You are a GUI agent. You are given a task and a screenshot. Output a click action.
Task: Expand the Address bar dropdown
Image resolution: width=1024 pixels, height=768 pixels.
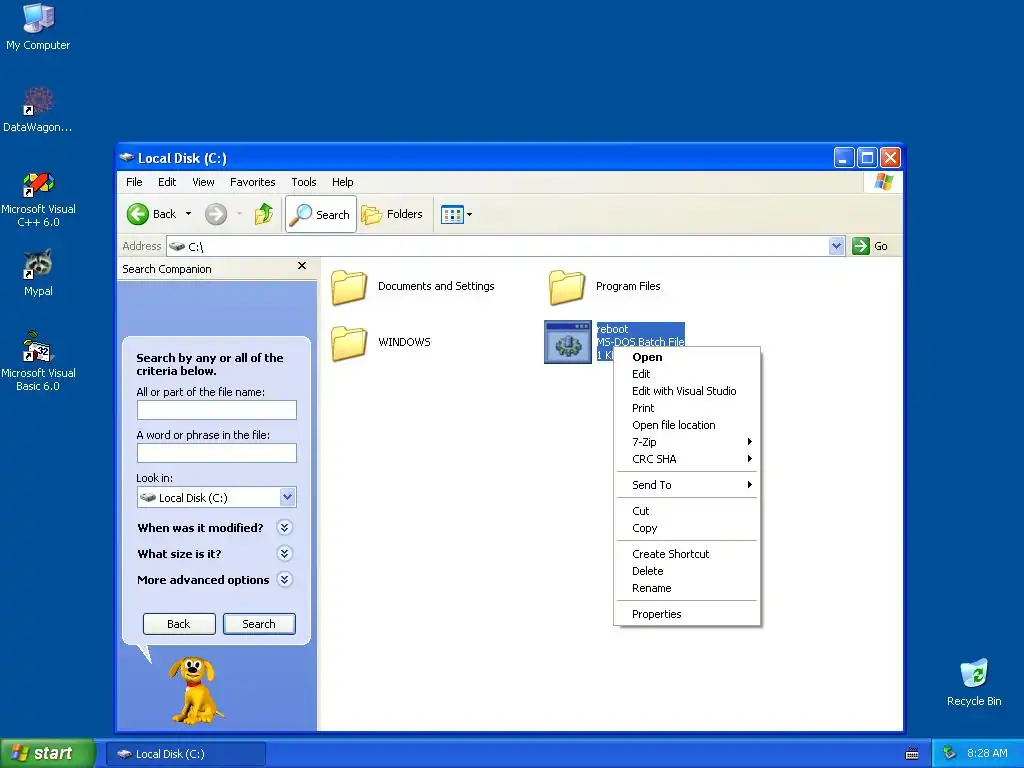pos(837,246)
